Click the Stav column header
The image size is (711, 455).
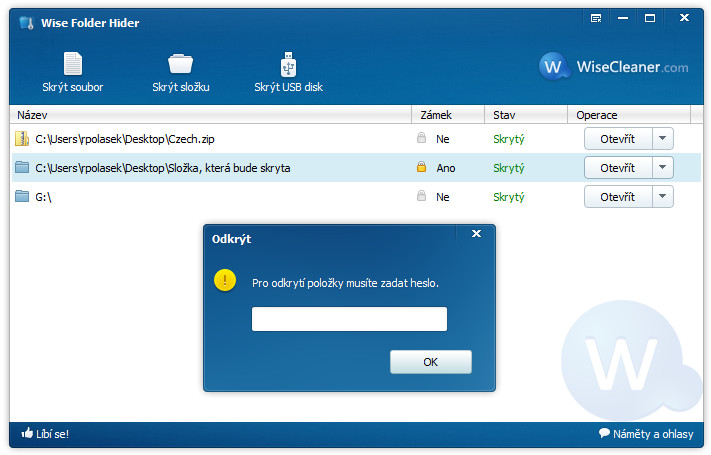coord(526,115)
